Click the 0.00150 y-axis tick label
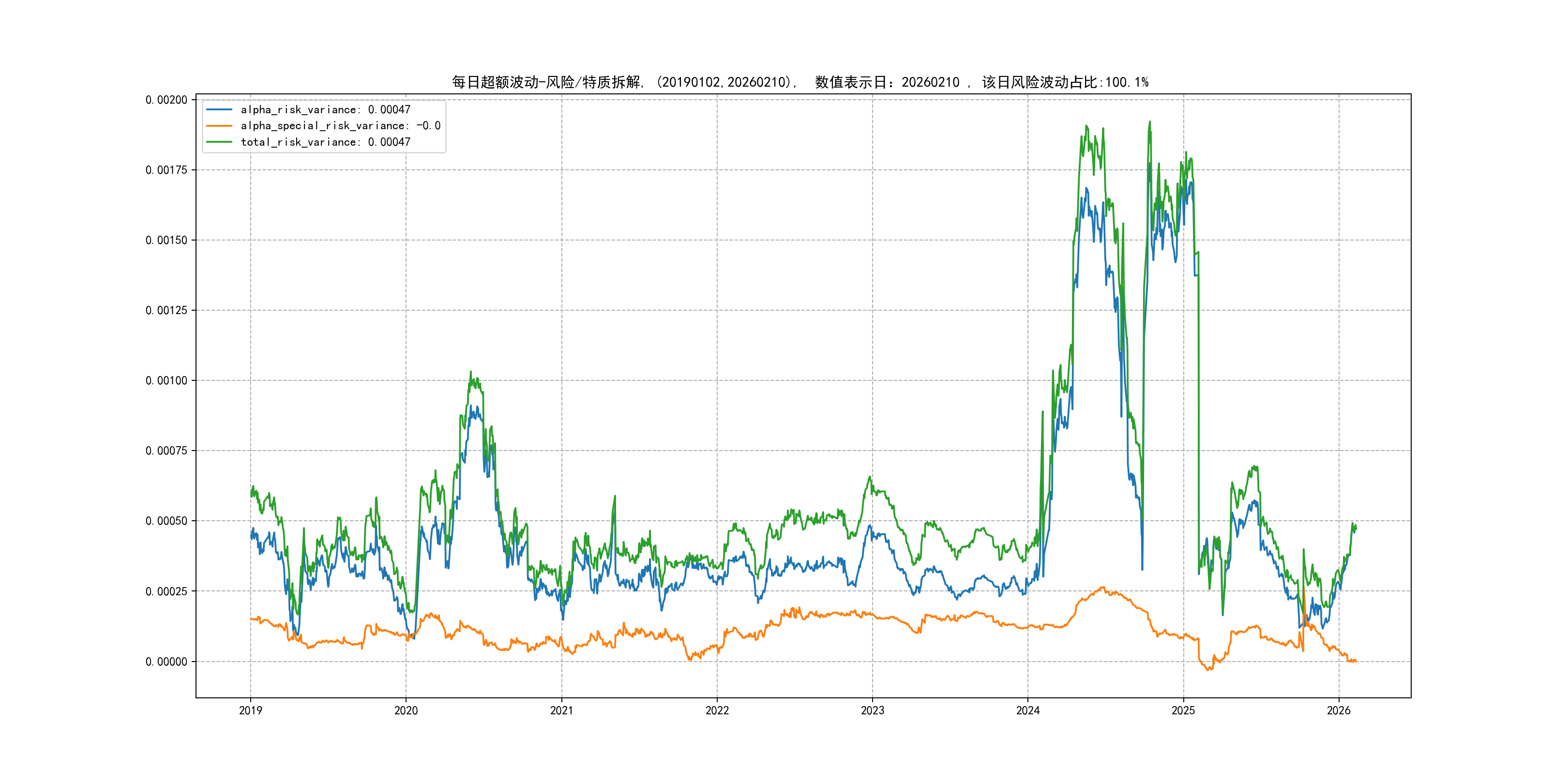 pyautogui.click(x=166, y=241)
